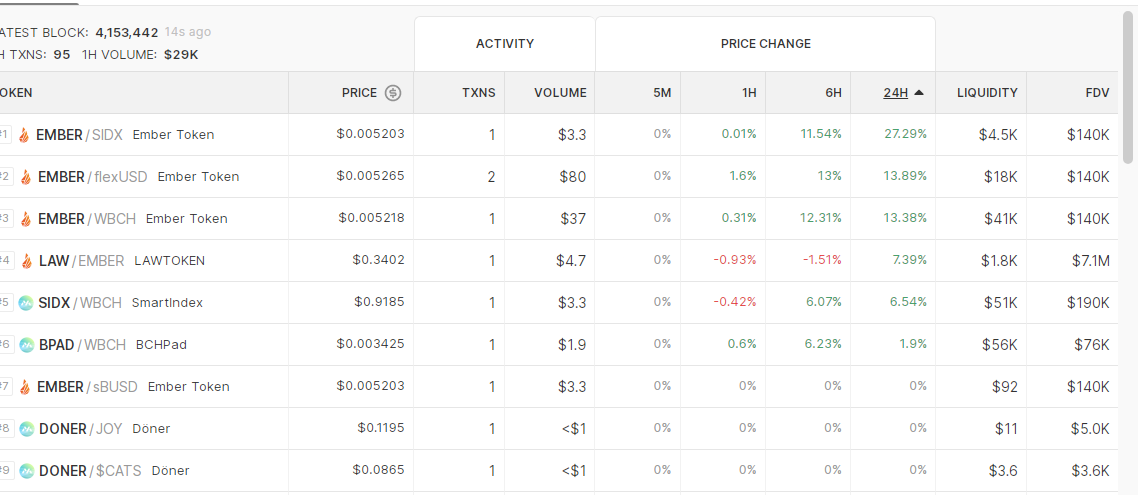Open the EMBER/WBCH pair row
1138x495 pixels.
pyautogui.click(x=559, y=218)
